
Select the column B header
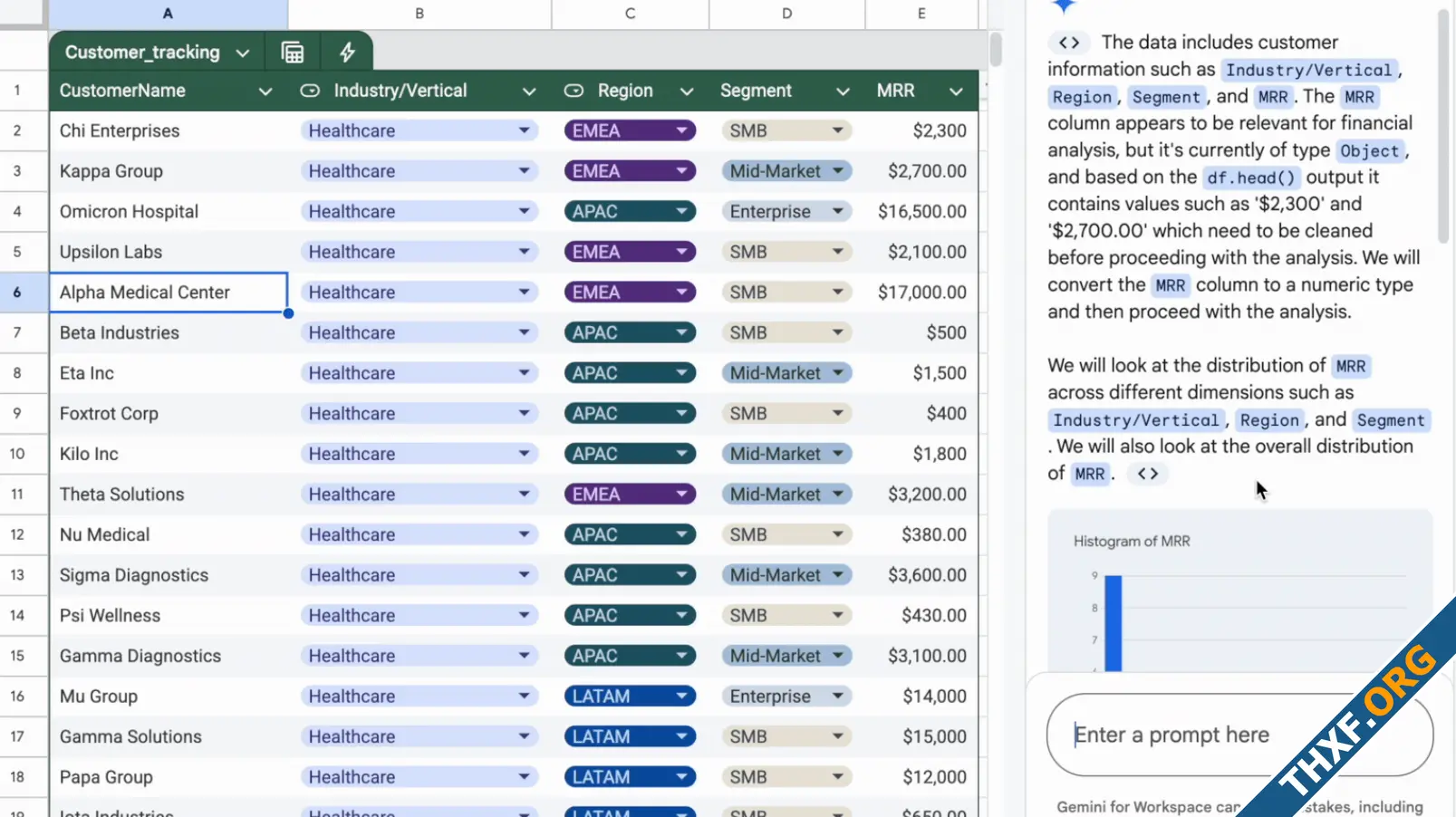click(x=419, y=14)
